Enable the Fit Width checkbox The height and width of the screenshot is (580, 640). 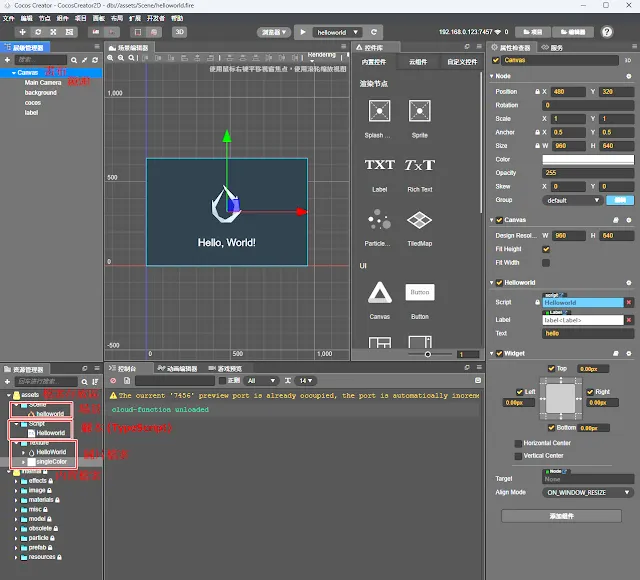tap(546, 263)
